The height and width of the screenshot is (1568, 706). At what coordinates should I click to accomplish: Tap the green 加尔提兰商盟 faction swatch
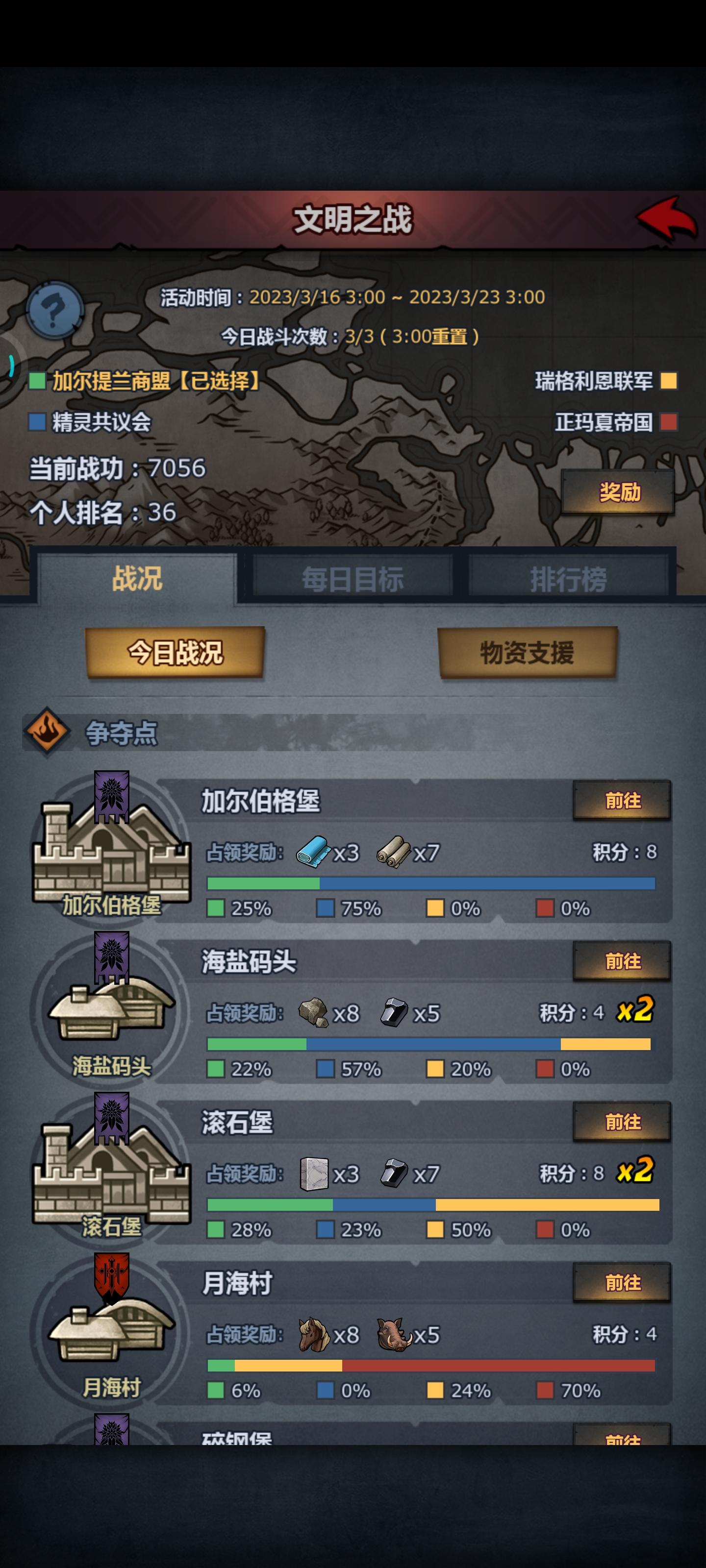(37, 380)
